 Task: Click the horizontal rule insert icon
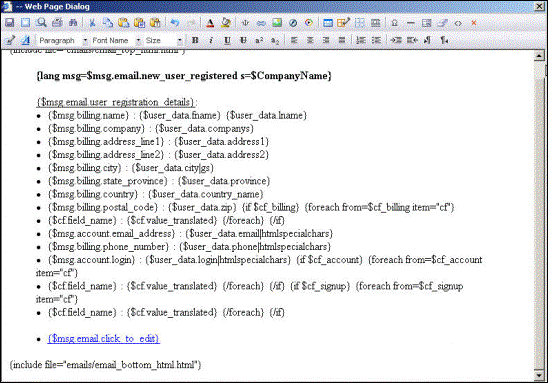(411, 23)
